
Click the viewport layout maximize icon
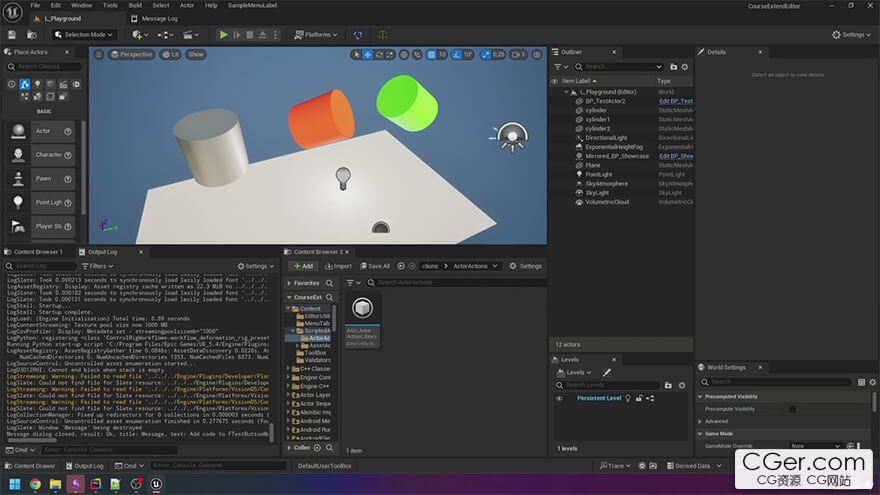pyautogui.click(x=537, y=54)
